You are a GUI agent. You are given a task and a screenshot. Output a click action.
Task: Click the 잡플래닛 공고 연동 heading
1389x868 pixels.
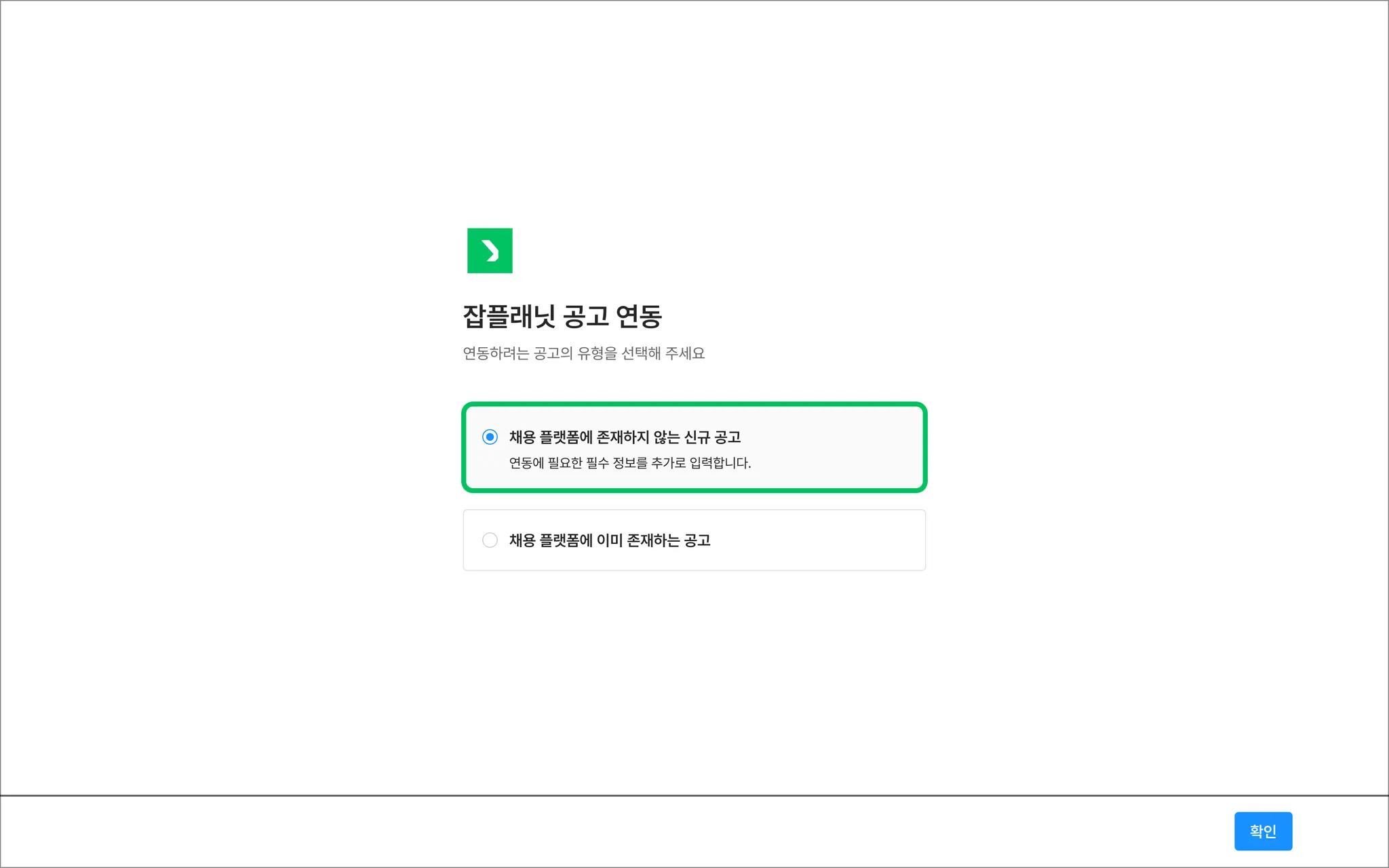[x=562, y=316]
